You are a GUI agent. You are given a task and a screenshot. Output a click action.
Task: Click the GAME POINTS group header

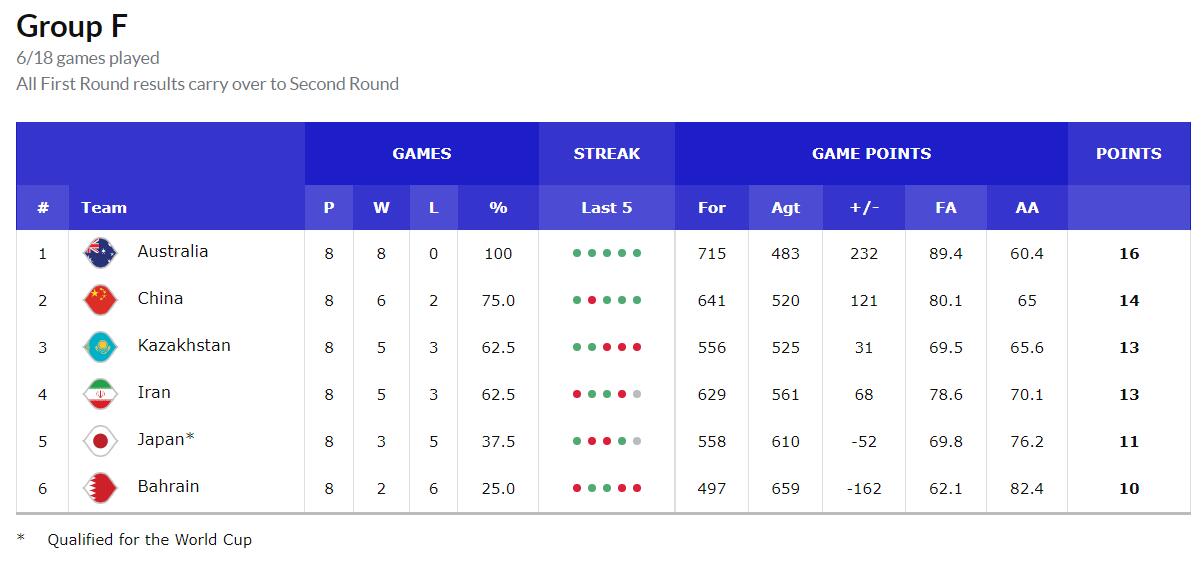[871, 154]
